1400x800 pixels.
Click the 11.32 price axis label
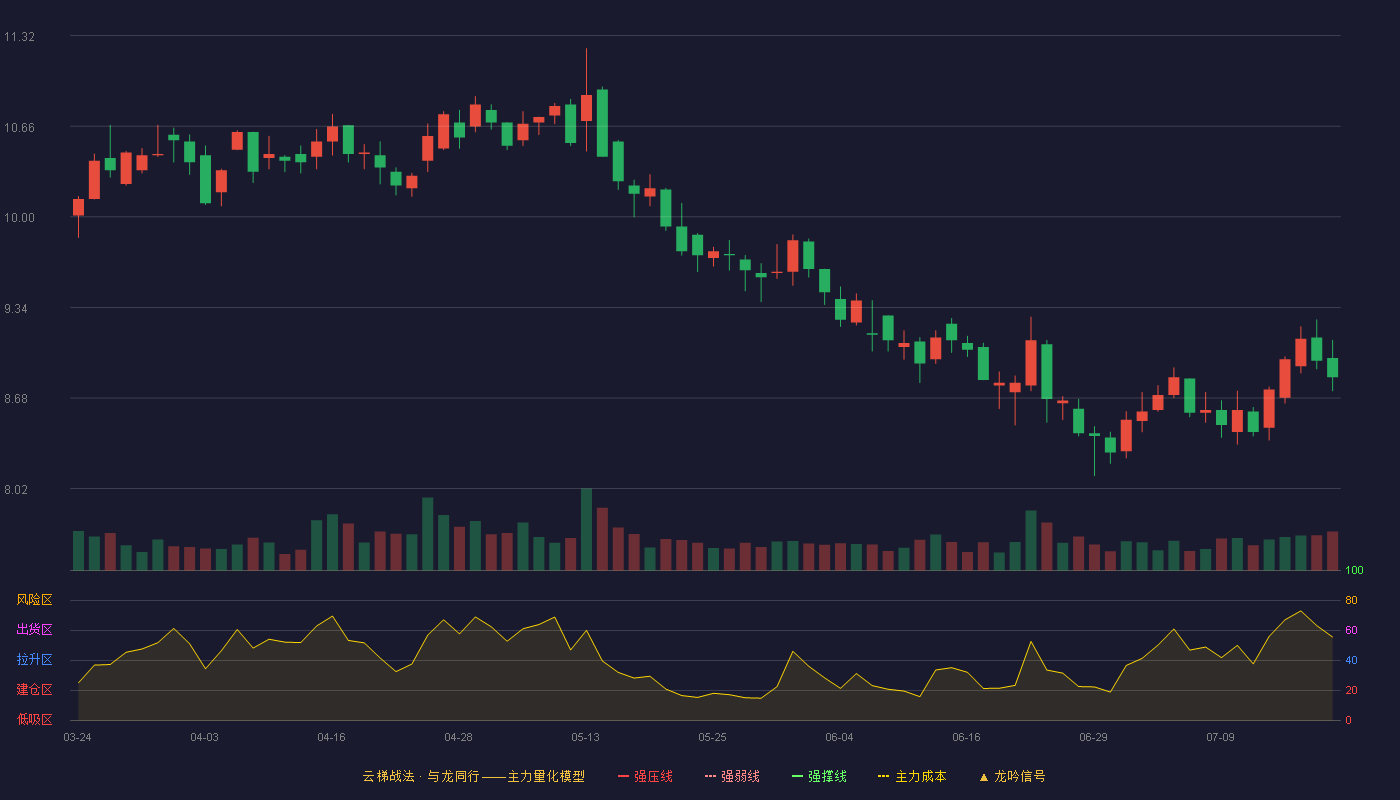pos(19,37)
